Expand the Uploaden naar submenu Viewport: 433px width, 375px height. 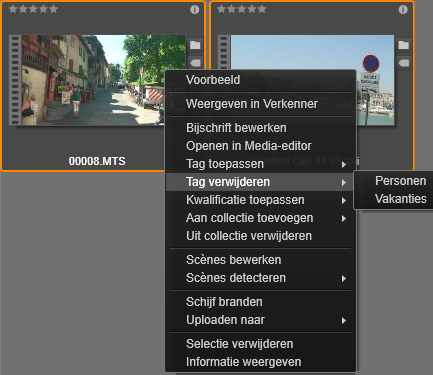[x=260, y=320]
